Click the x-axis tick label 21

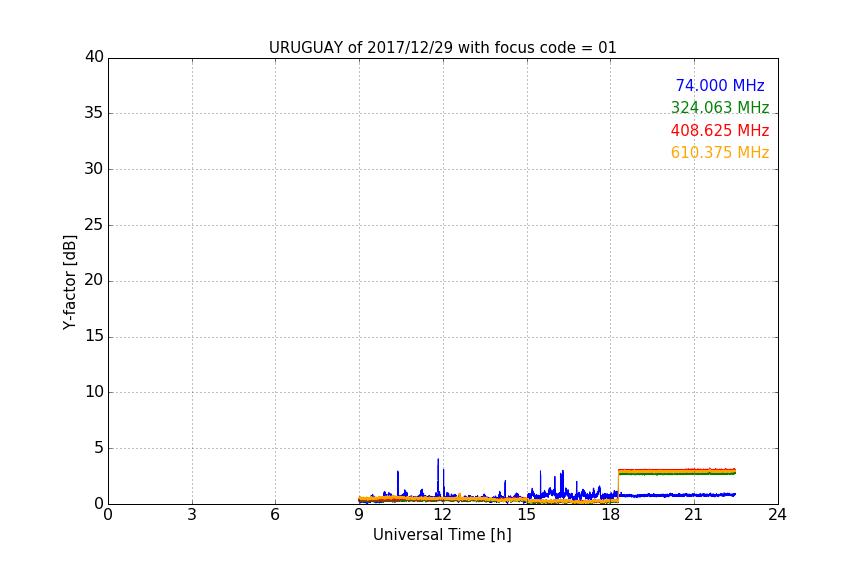694,515
